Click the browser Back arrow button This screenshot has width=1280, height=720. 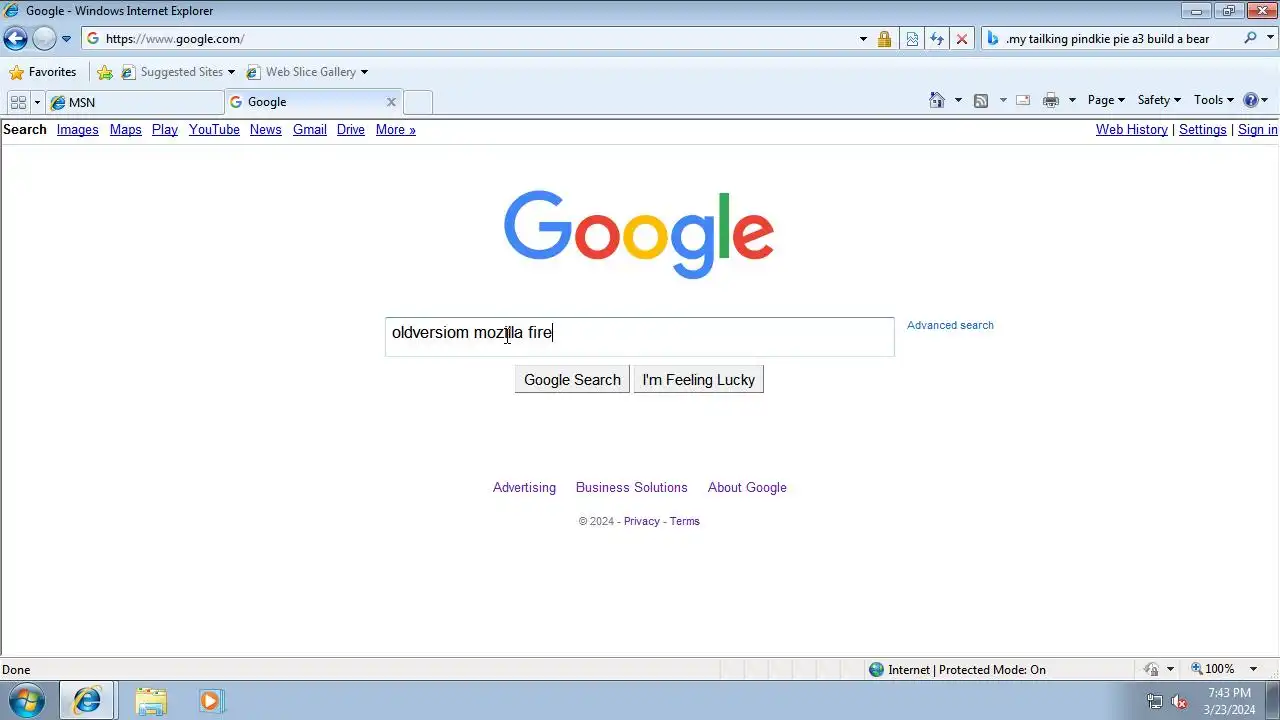(x=15, y=38)
